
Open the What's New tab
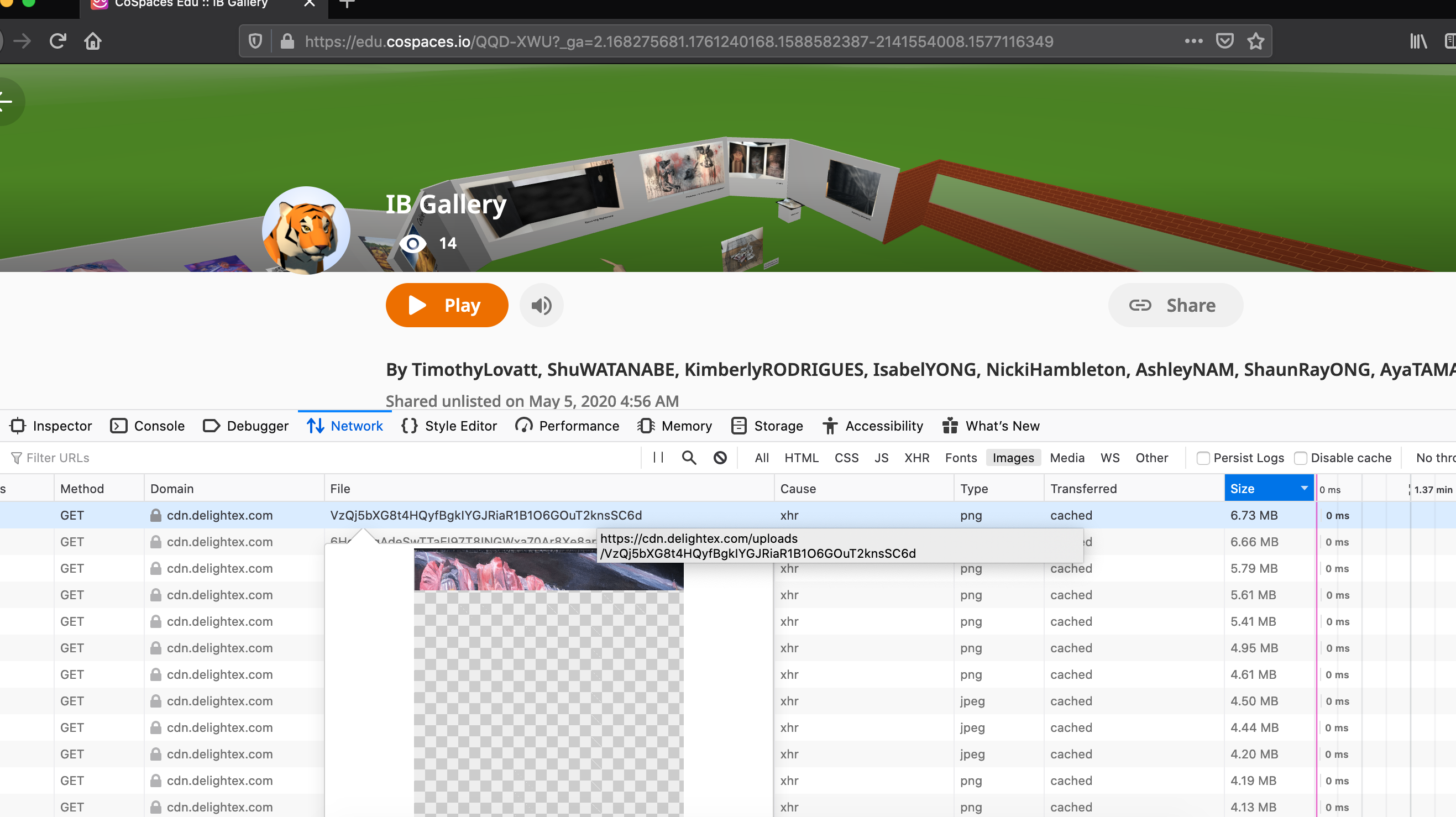[x=991, y=426]
